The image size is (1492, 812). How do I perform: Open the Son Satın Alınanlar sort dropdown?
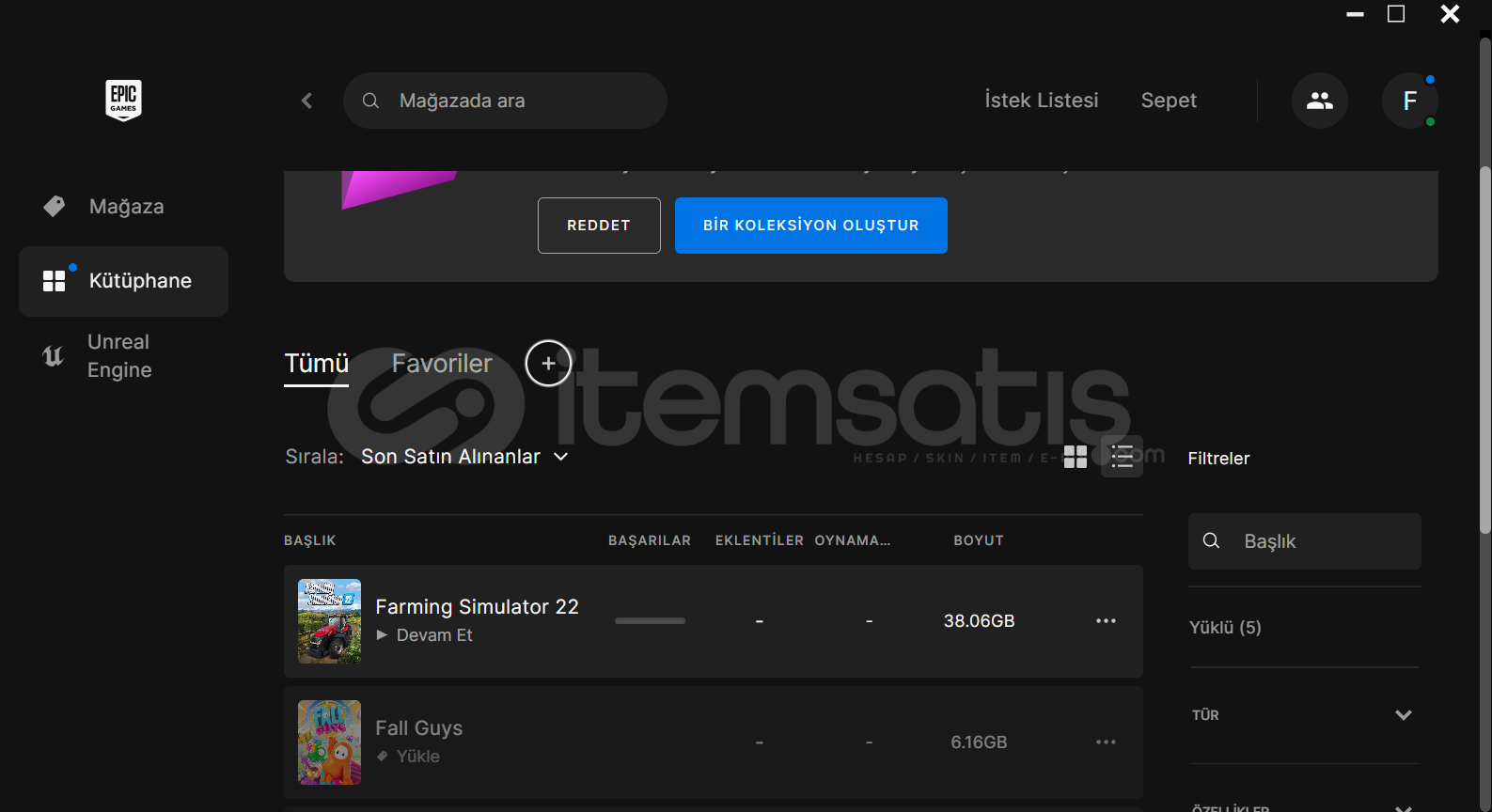point(464,457)
